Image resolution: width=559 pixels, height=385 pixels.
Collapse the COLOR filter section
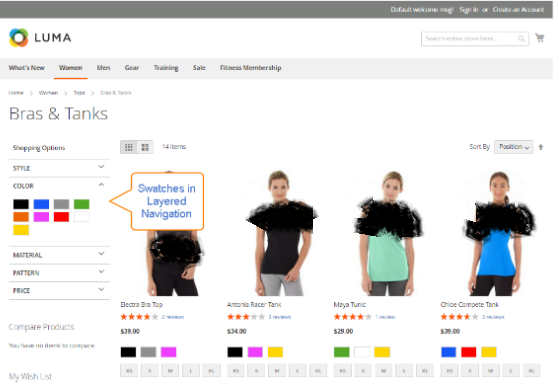(59, 186)
